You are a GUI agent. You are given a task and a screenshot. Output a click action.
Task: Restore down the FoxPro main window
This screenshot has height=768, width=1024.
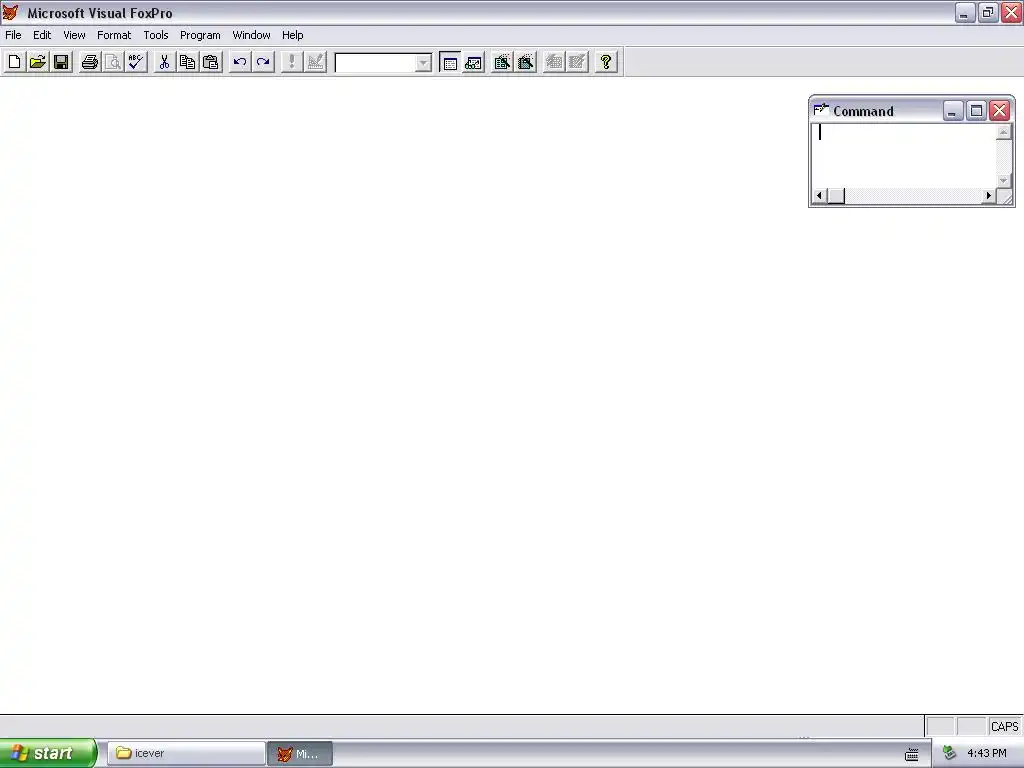point(988,12)
